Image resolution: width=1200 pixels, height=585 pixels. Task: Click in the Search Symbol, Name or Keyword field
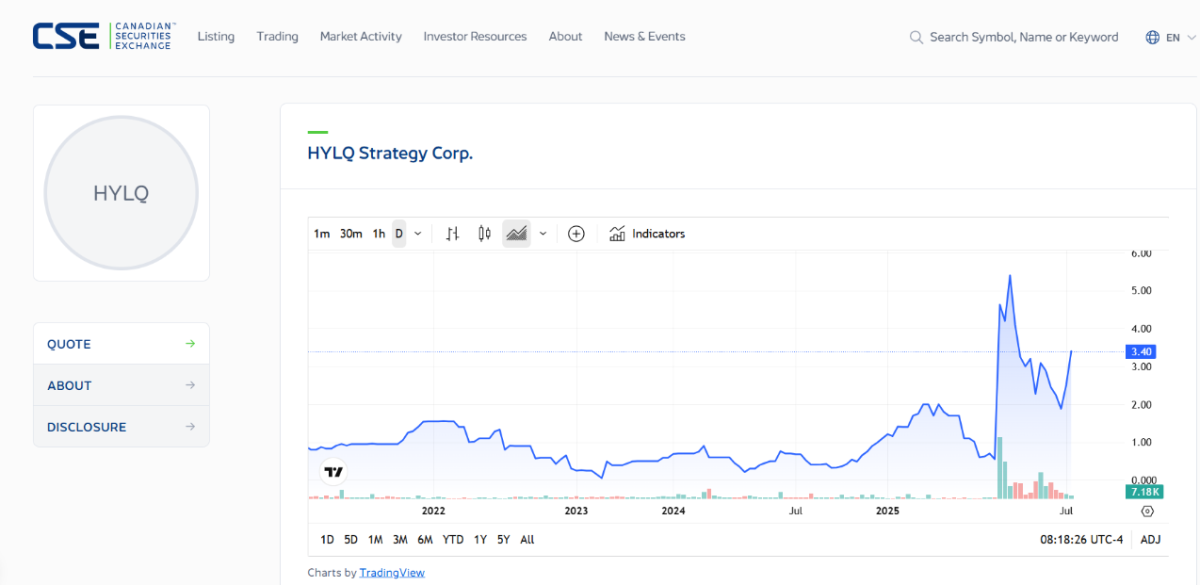click(x=1024, y=37)
